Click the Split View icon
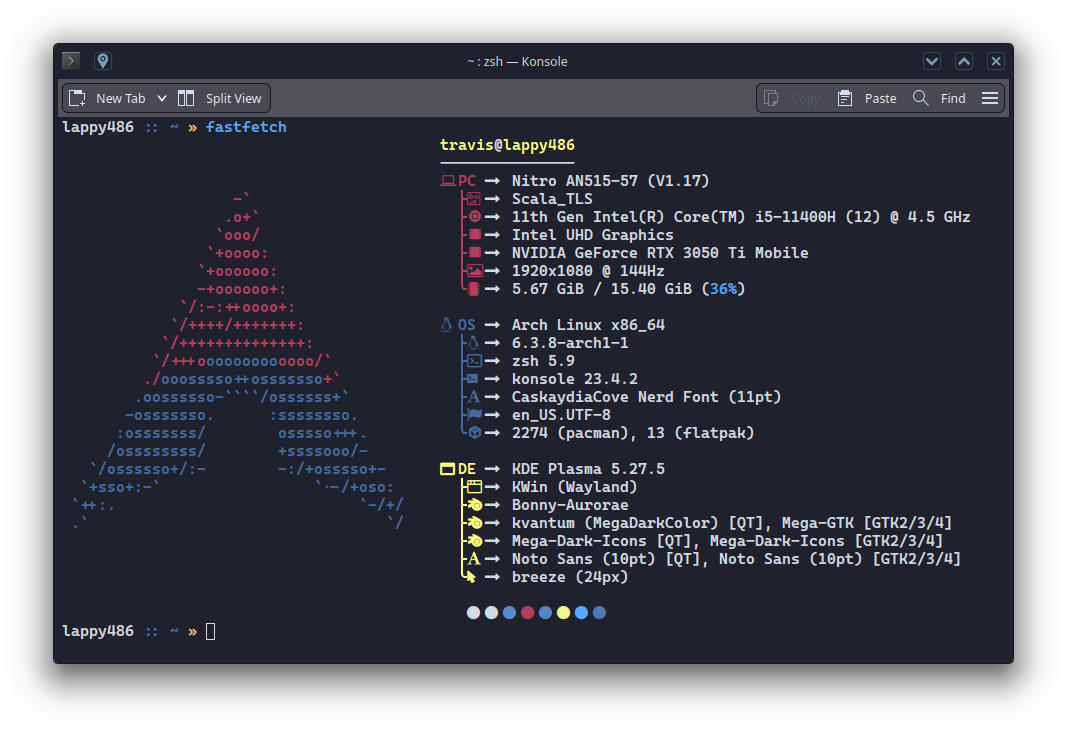This screenshot has height=730, width=1067. [186, 98]
